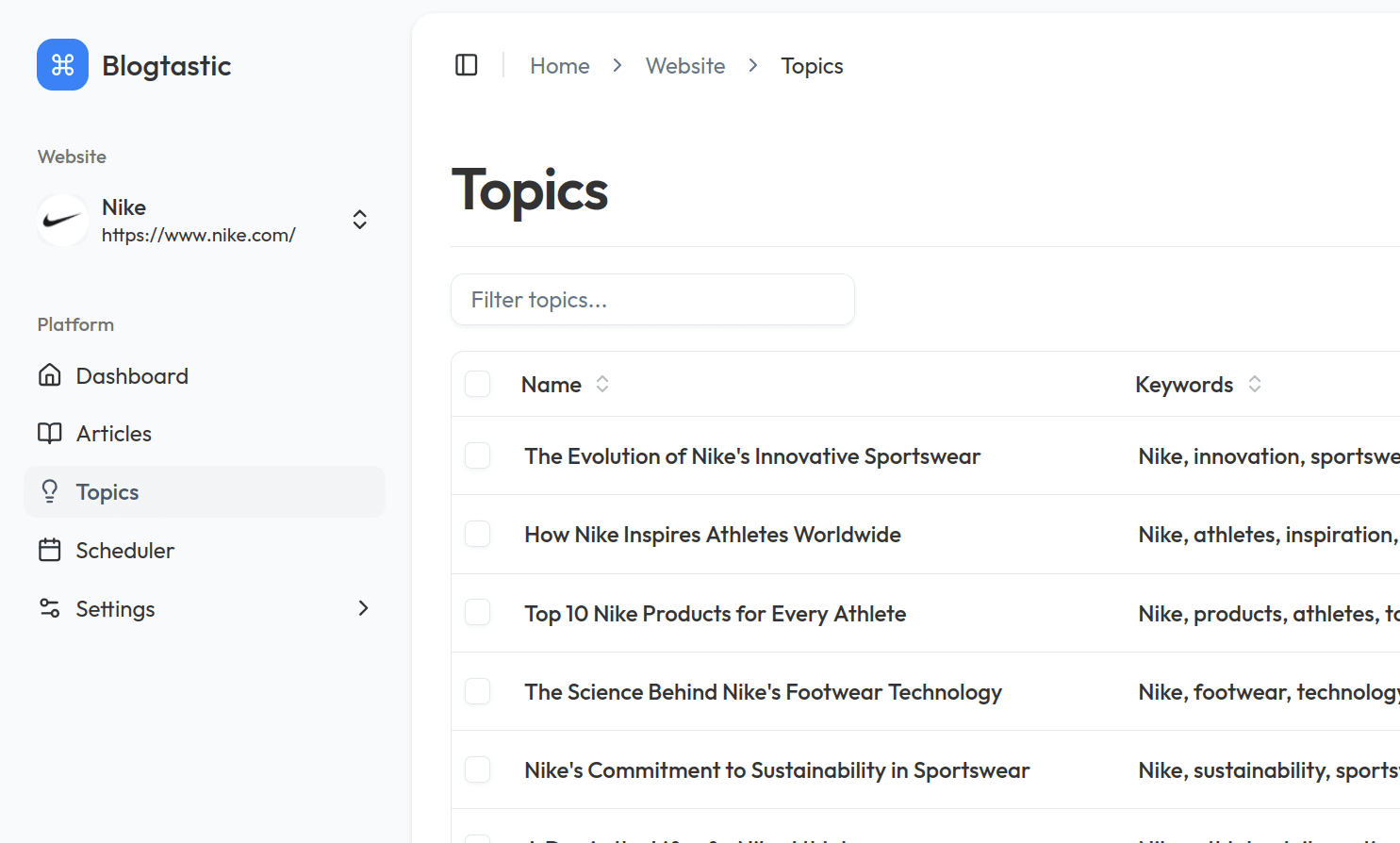The image size is (1400, 843).
Task: Click the Topics lightbulb icon
Action: pos(50,491)
